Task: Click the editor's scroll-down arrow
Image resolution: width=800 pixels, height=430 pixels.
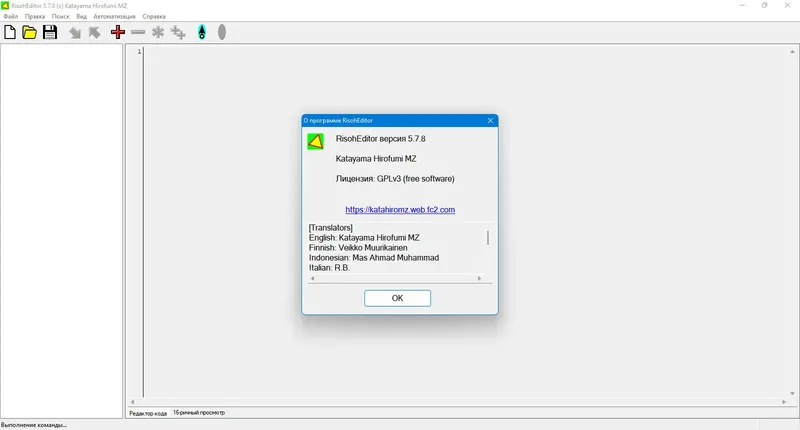Action: [x=792, y=394]
